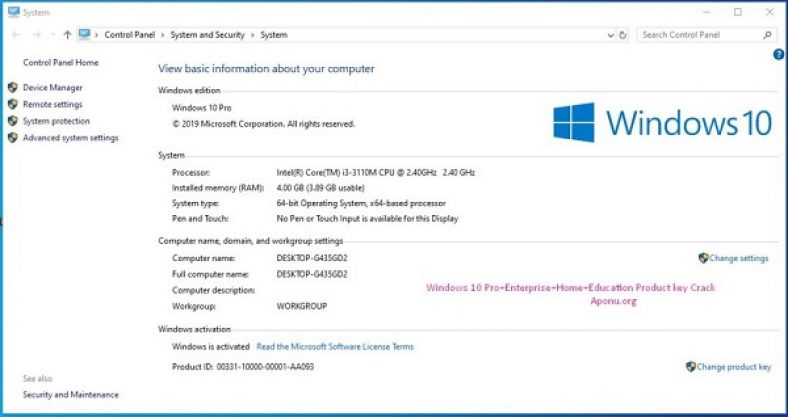Select System and Security in the breadcrumb
788x417 pixels.
[x=208, y=35]
